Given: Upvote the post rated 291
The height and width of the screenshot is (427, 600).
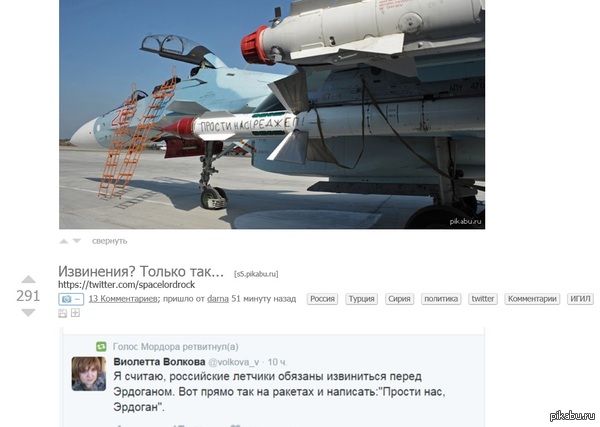Looking at the screenshot, I should [28, 279].
